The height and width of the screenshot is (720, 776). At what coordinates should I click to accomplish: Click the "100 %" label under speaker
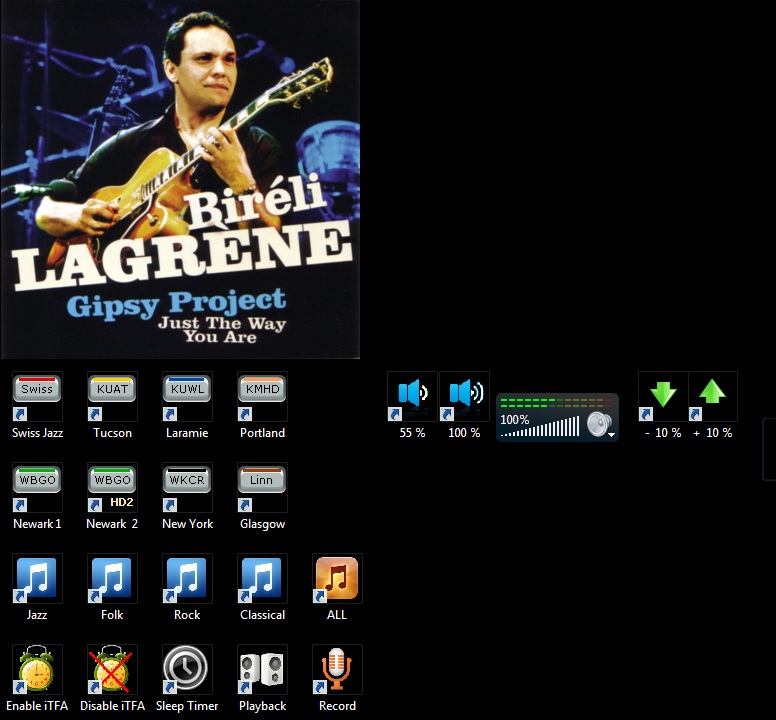[464, 433]
